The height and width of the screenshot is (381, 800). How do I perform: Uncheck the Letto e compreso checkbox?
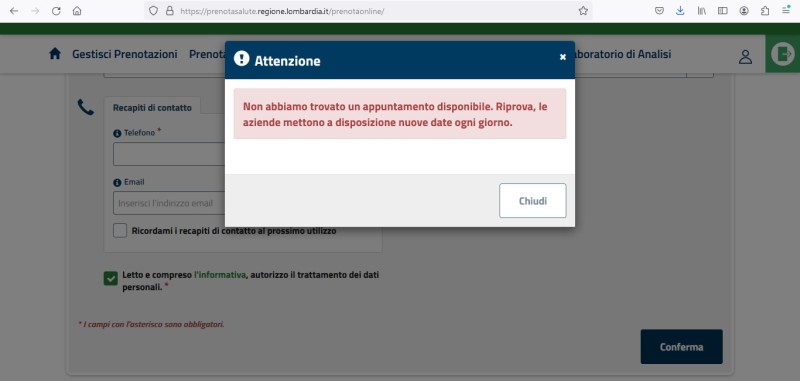(111, 278)
